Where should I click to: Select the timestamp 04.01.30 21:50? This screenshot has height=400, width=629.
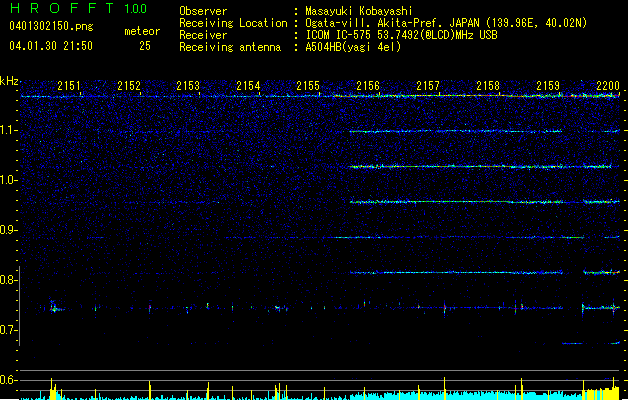point(51,46)
